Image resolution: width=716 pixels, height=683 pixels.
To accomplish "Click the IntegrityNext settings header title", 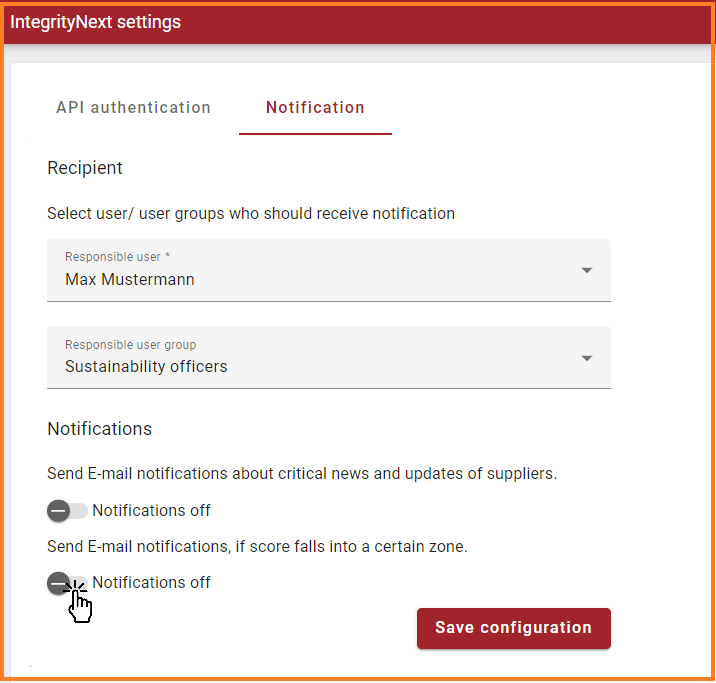I will pyautogui.click(x=96, y=22).
